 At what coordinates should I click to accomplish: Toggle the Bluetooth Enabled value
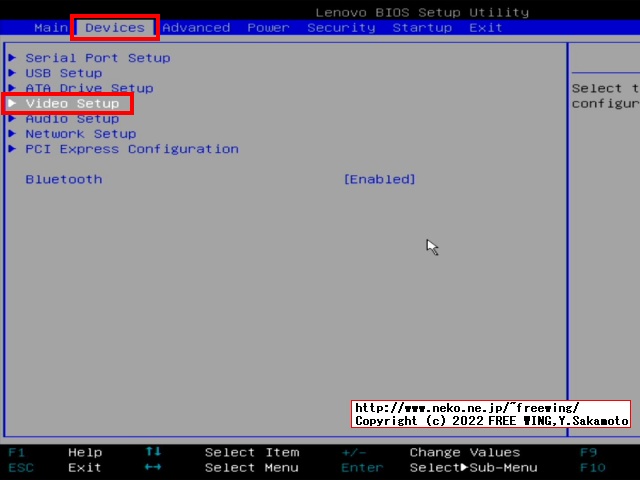[379, 179]
